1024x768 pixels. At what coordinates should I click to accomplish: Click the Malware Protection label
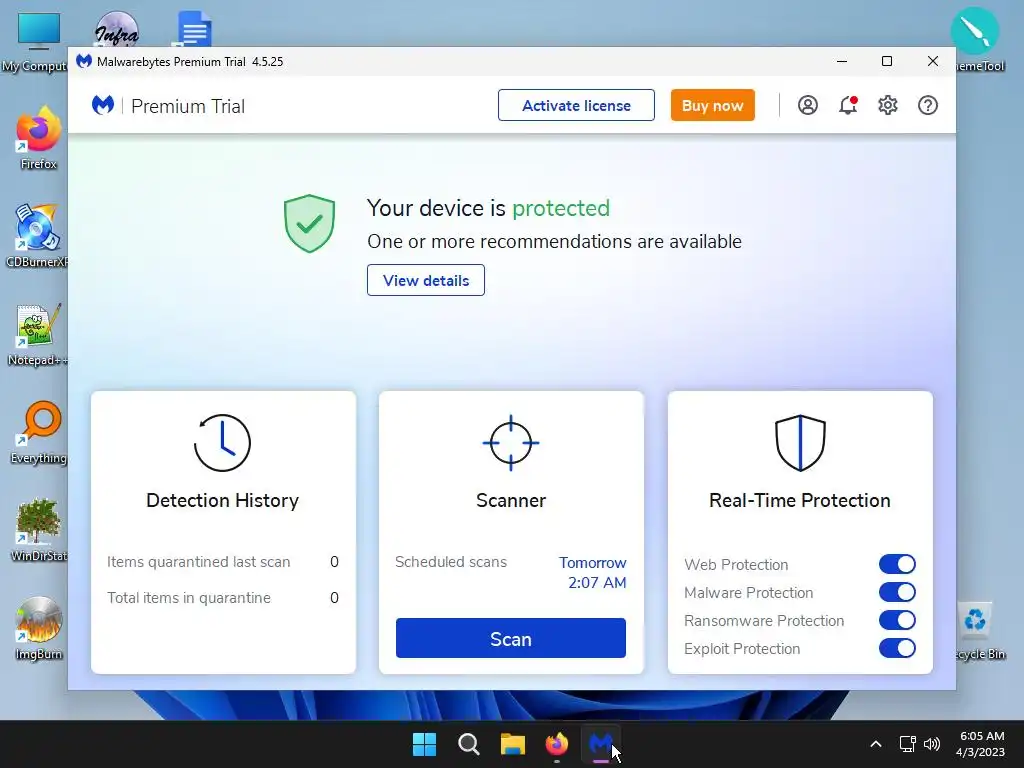coord(748,593)
